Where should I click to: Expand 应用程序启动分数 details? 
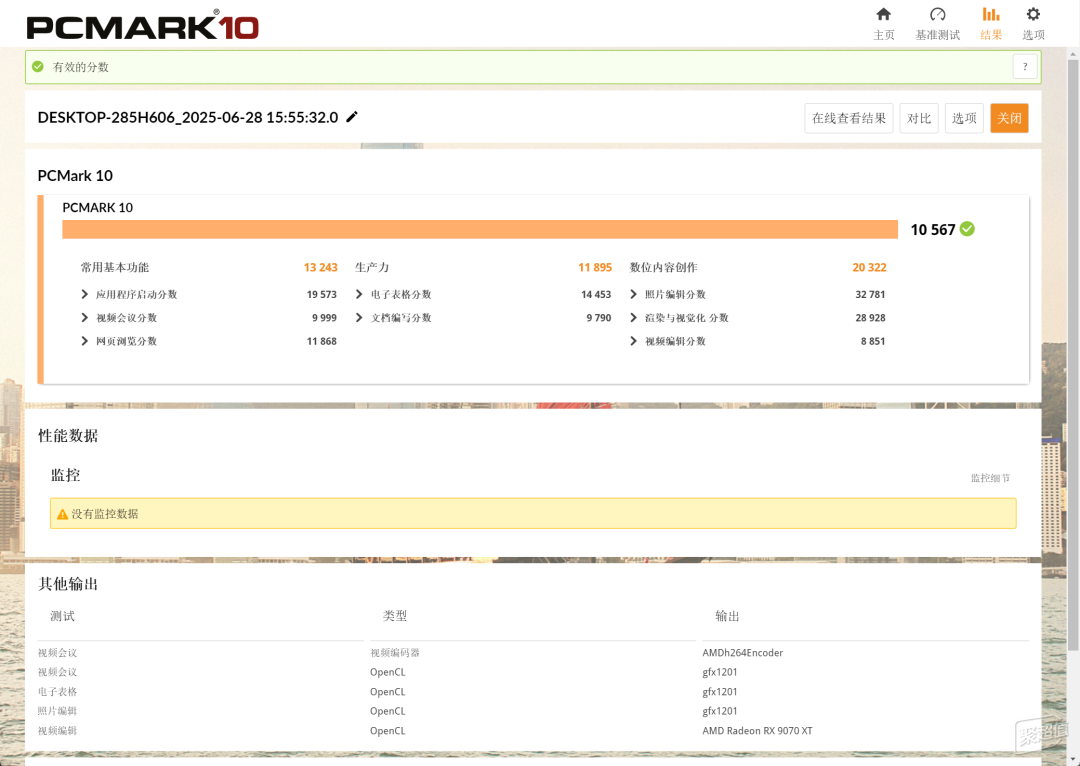tap(85, 294)
